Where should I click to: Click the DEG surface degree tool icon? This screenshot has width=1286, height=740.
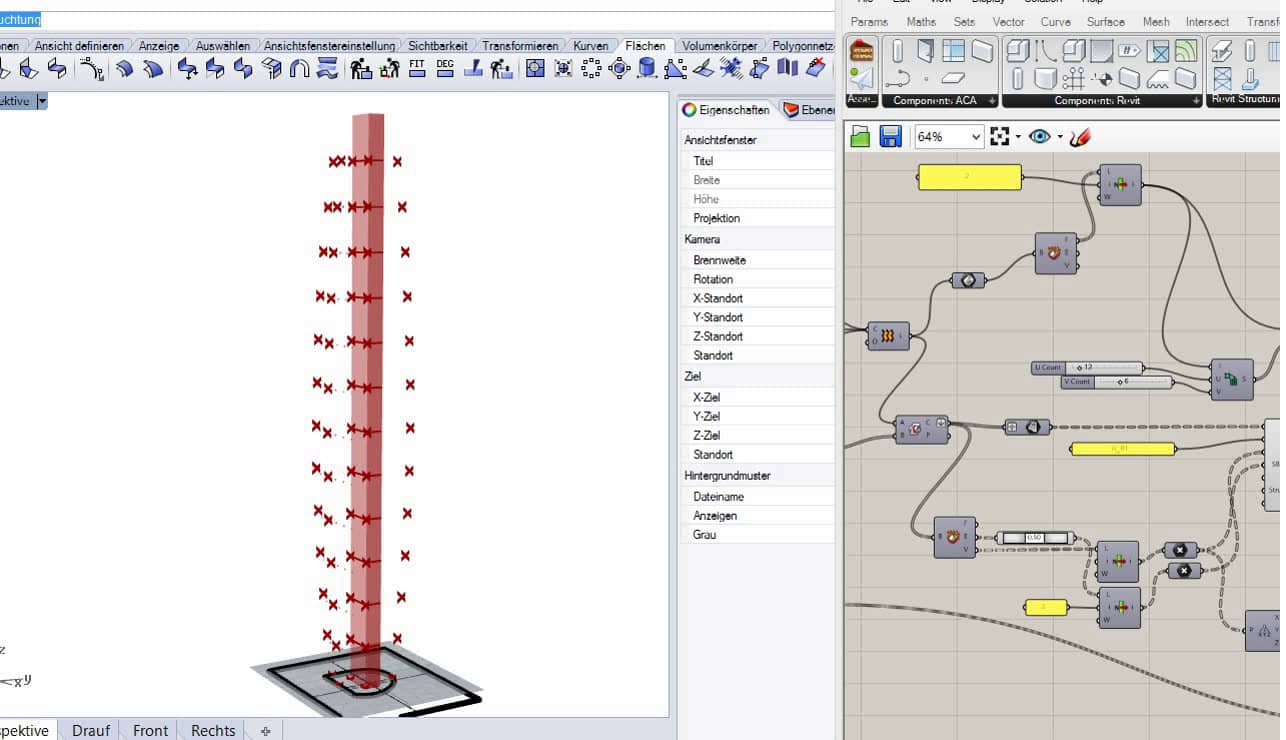point(445,68)
